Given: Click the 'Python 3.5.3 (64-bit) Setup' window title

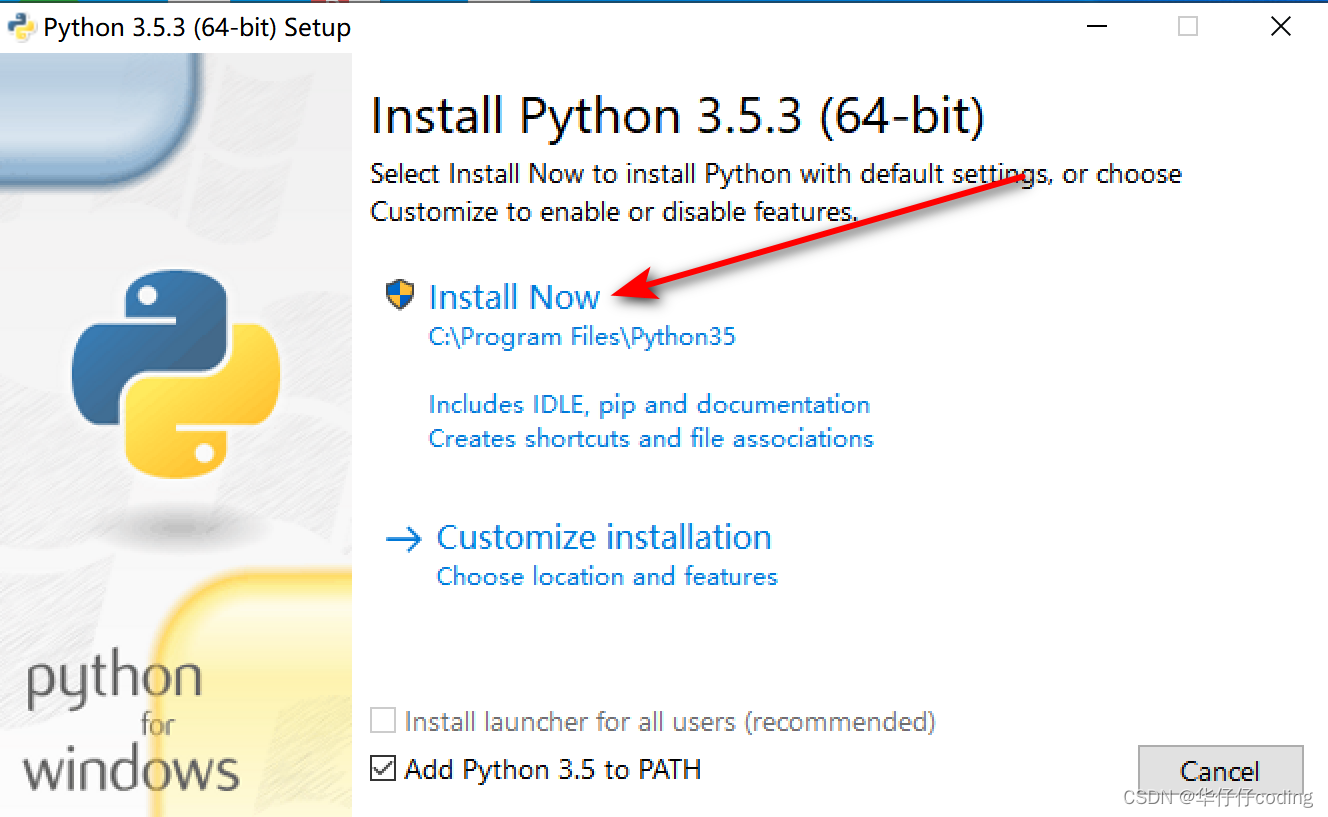Looking at the screenshot, I should [197, 28].
